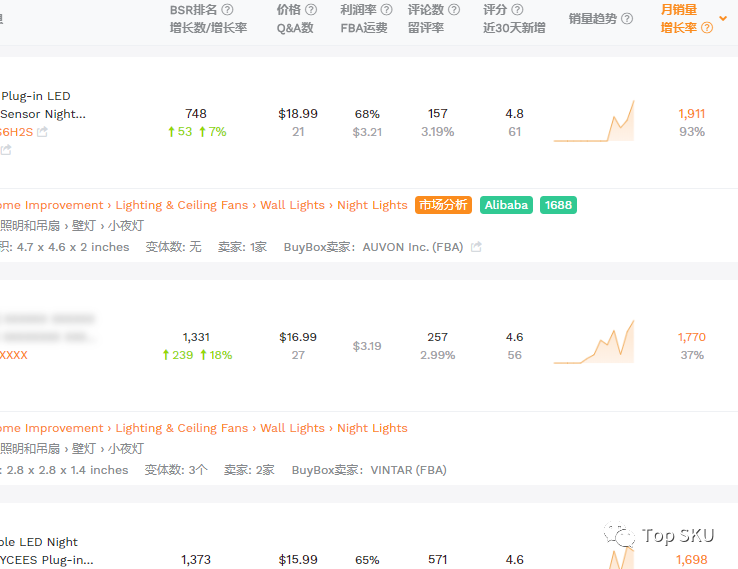The image size is (738, 569).
Task: Open VINTAR product's Wall Lights category link
Action: (293, 428)
